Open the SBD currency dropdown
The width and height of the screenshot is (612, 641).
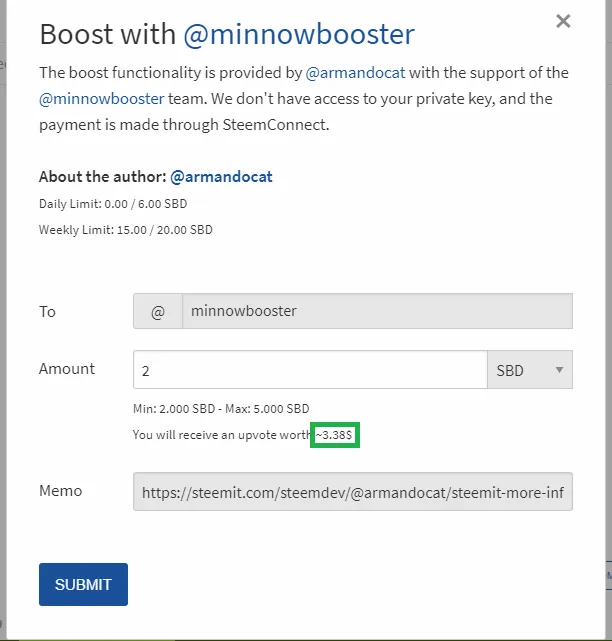click(530, 370)
